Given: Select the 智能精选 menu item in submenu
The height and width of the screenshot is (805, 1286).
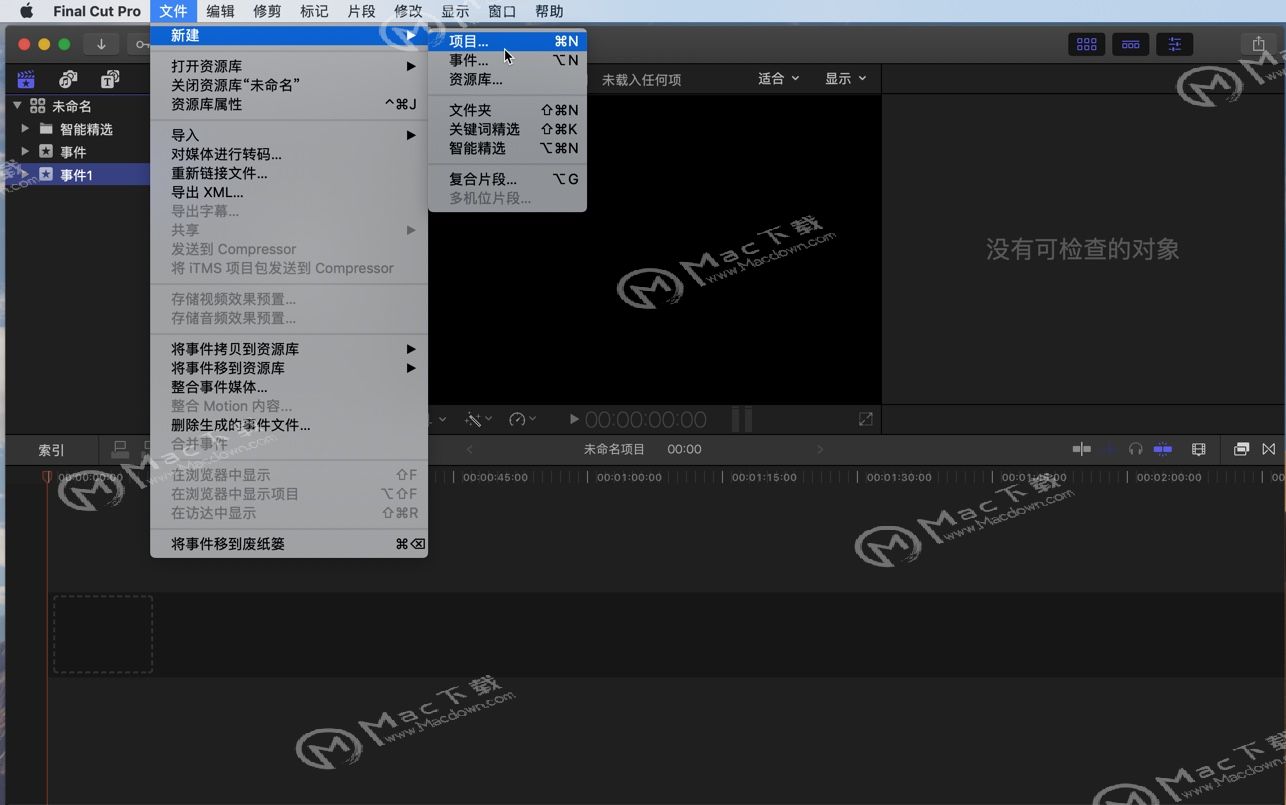Looking at the screenshot, I should coord(507,148).
